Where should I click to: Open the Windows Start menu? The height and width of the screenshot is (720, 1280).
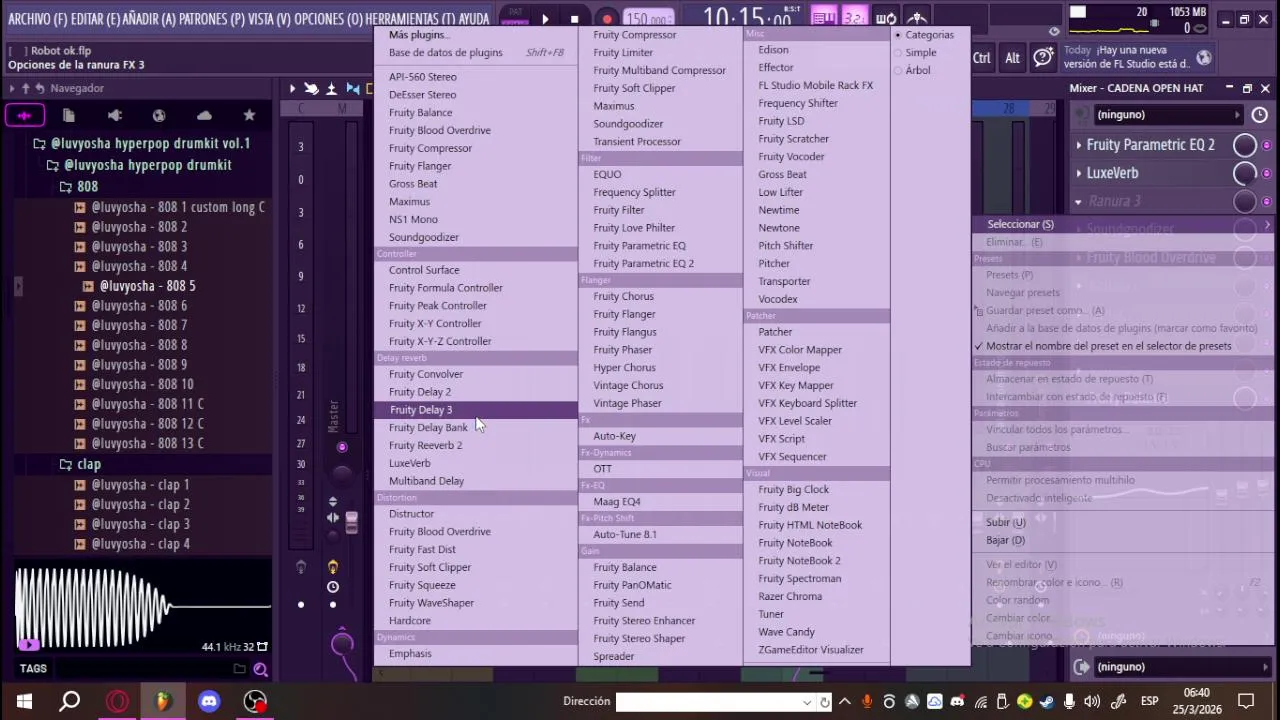pyautogui.click(x=24, y=701)
